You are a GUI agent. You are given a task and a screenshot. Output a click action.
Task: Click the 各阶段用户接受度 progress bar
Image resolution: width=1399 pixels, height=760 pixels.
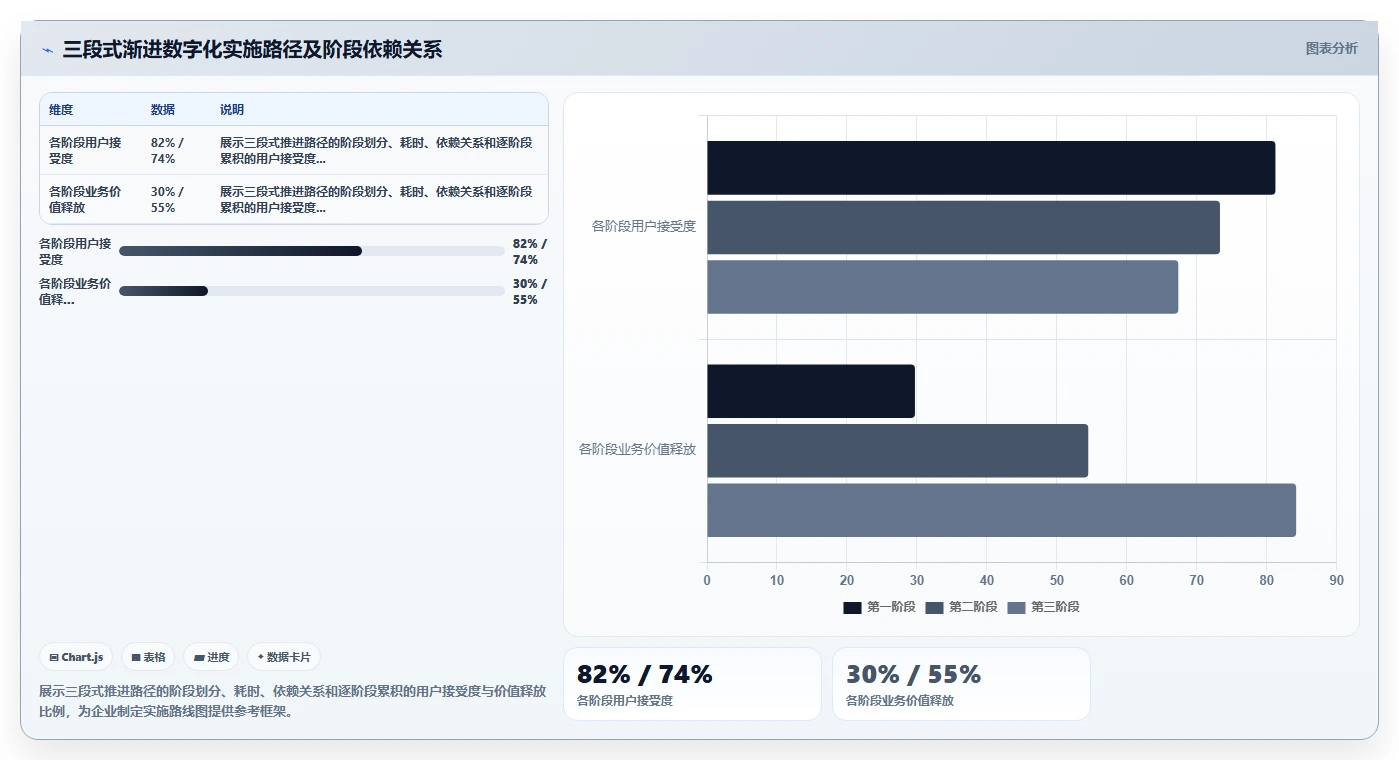tap(311, 251)
